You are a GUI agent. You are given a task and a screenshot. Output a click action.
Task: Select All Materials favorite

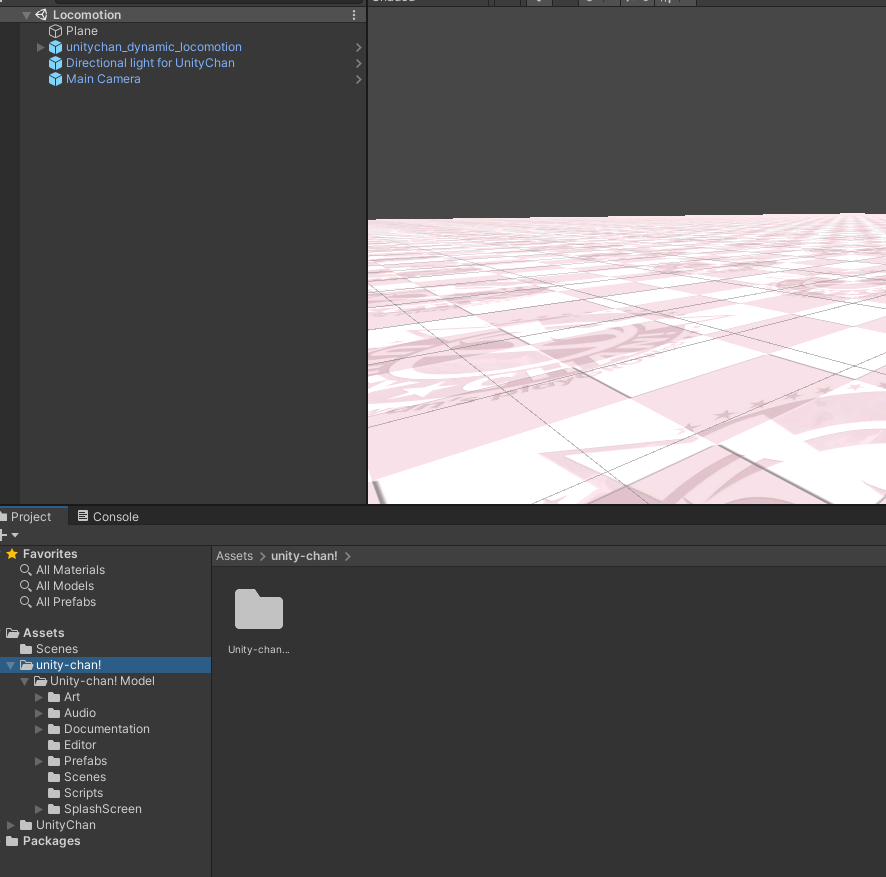71,570
